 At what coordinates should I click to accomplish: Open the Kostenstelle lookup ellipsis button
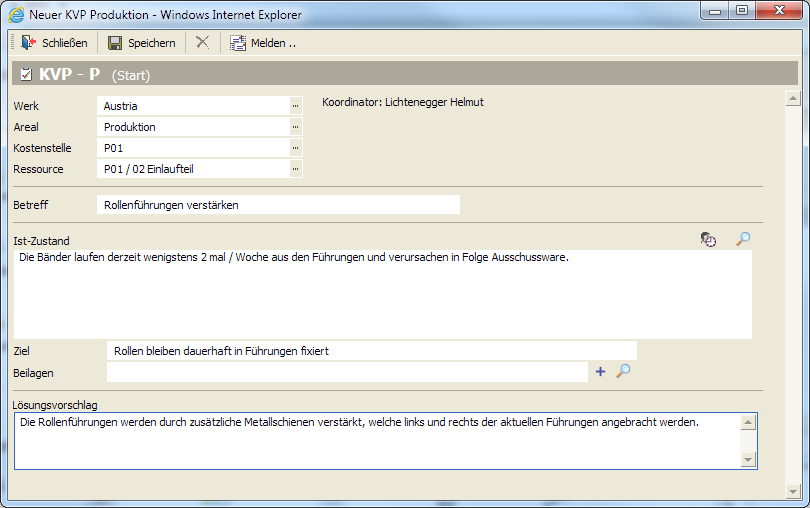(x=295, y=148)
